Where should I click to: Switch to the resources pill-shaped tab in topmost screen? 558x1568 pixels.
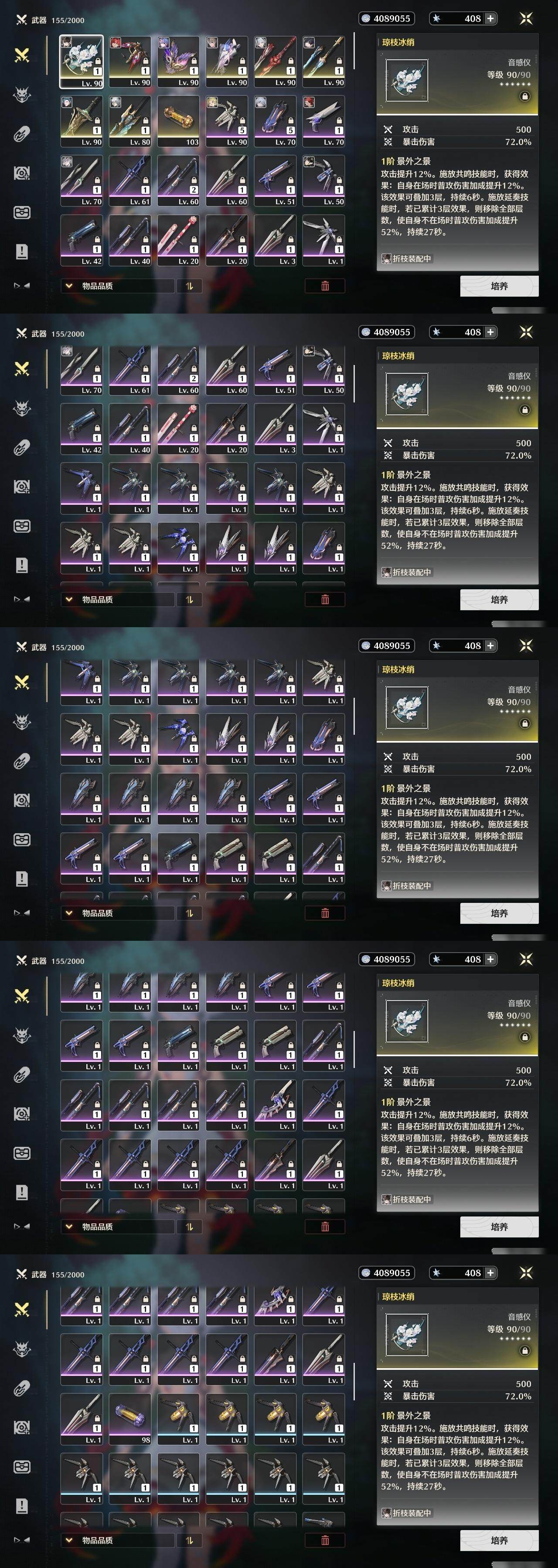22,134
